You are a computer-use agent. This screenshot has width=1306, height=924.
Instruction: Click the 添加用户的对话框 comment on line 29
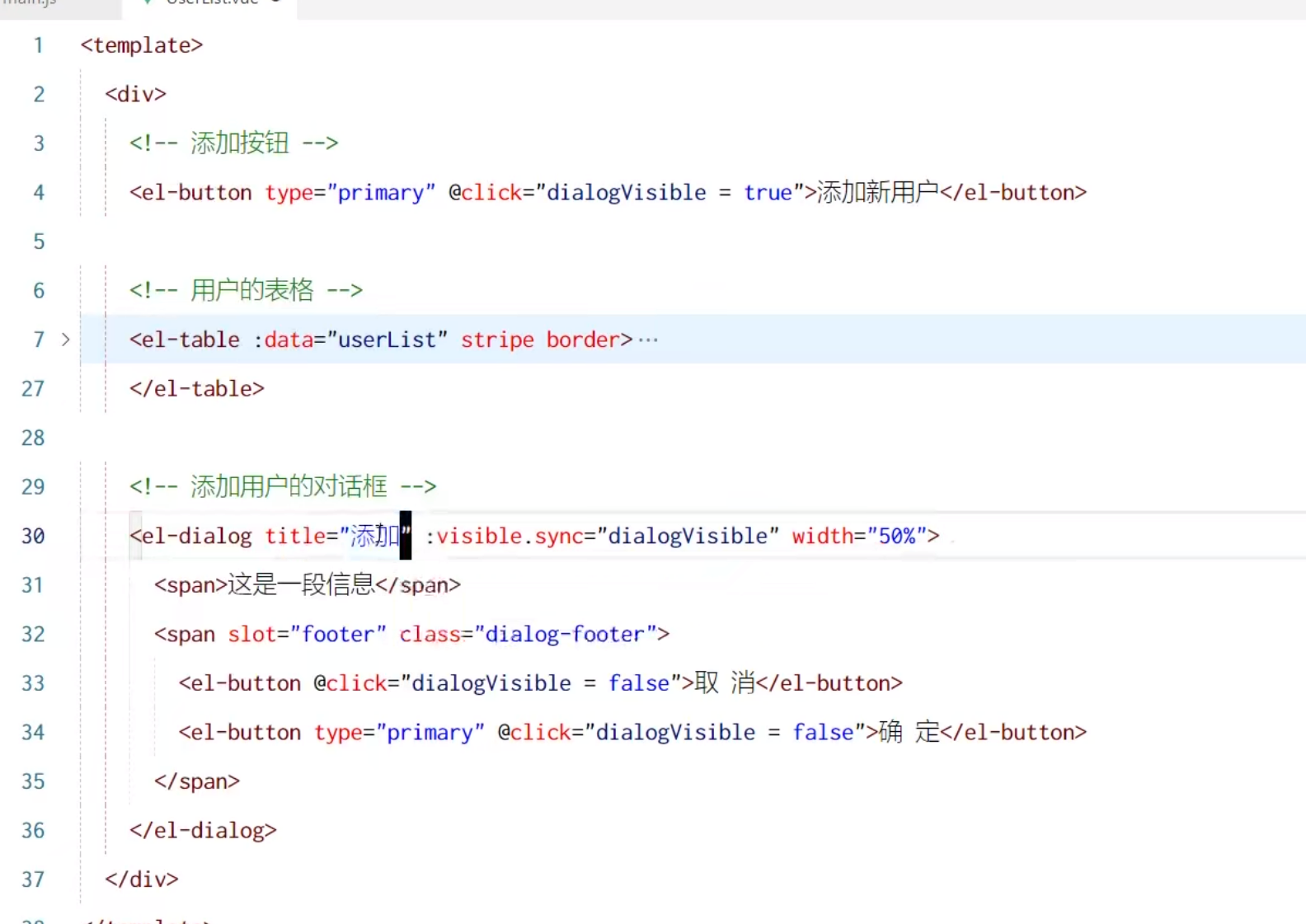[282, 486]
